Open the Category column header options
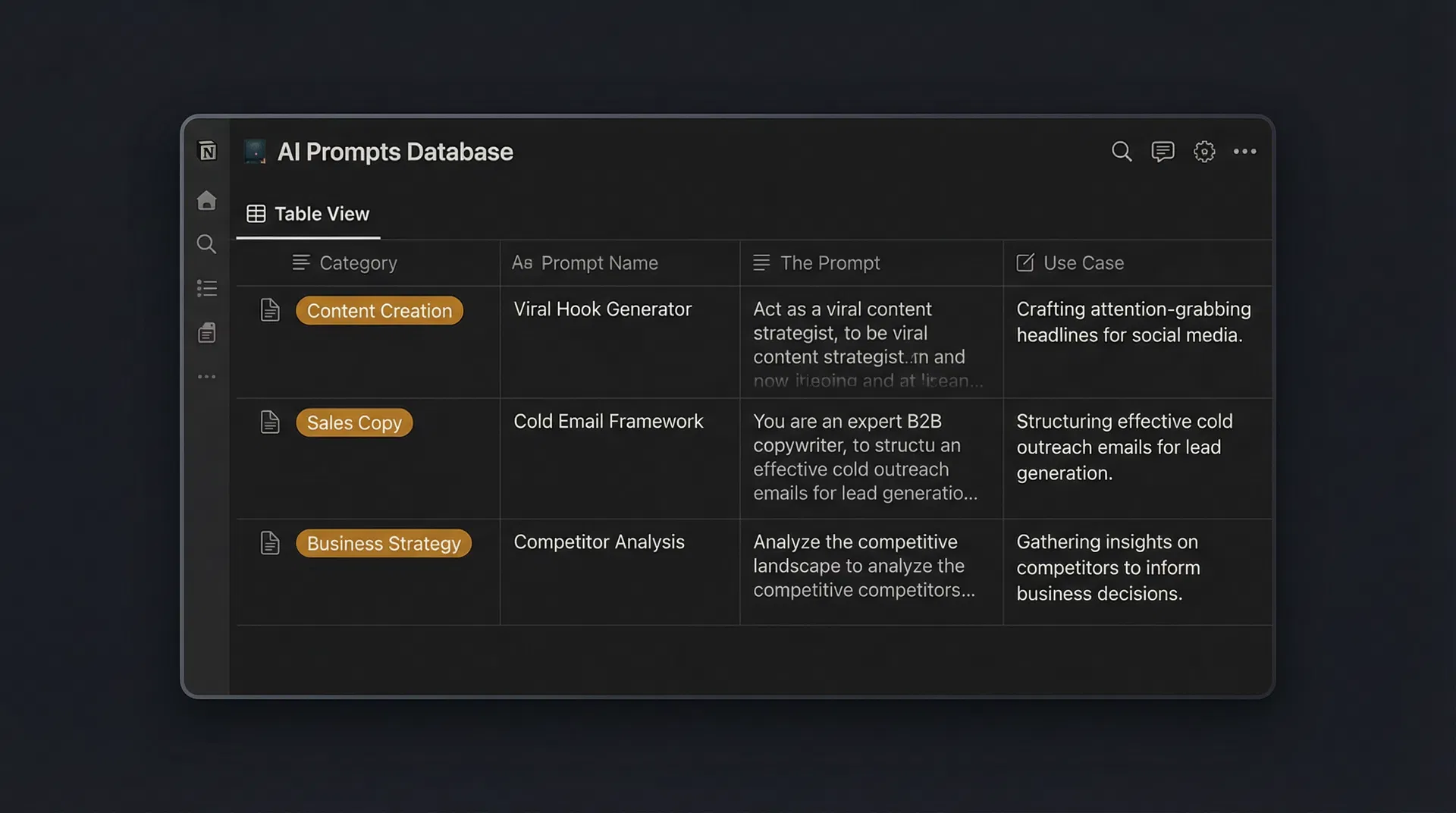1456x813 pixels. click(357, 262)
